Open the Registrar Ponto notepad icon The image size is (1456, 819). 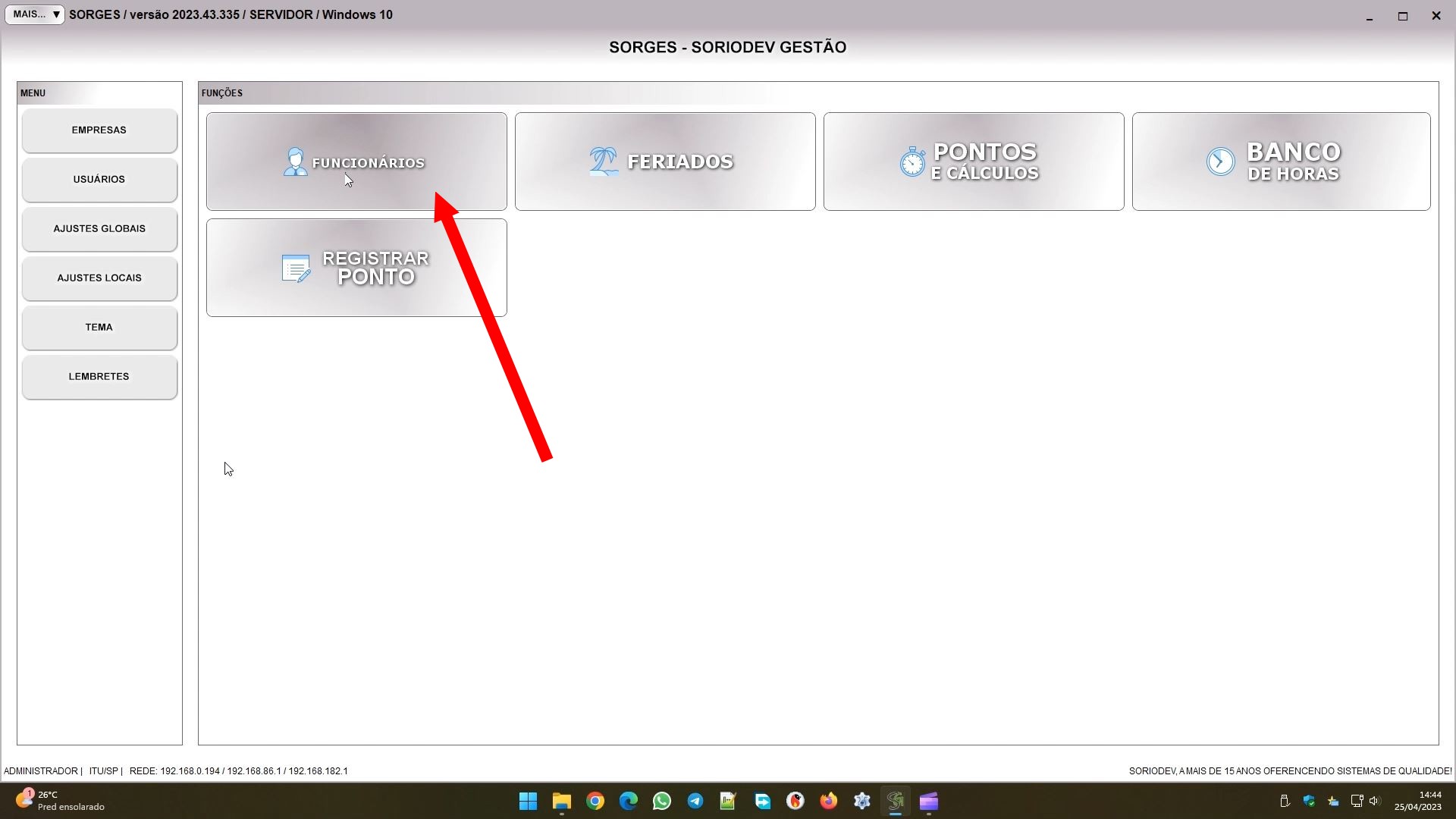(x=295, y=268)
